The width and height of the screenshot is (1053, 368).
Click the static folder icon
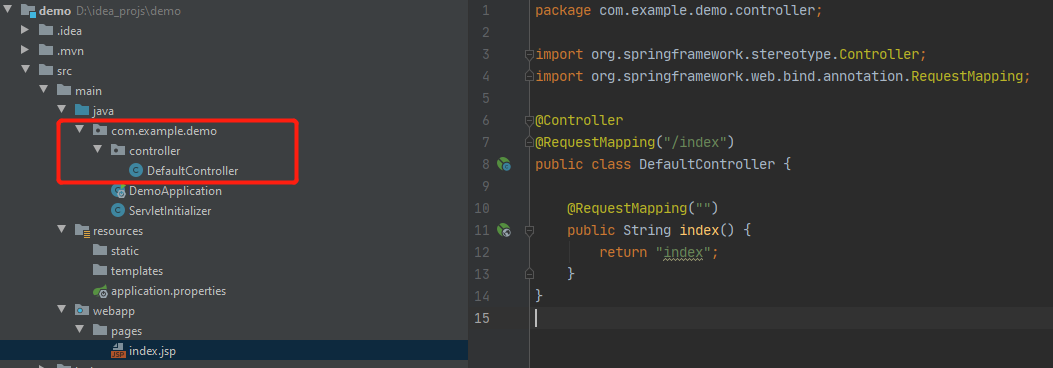tap(99, 250)
